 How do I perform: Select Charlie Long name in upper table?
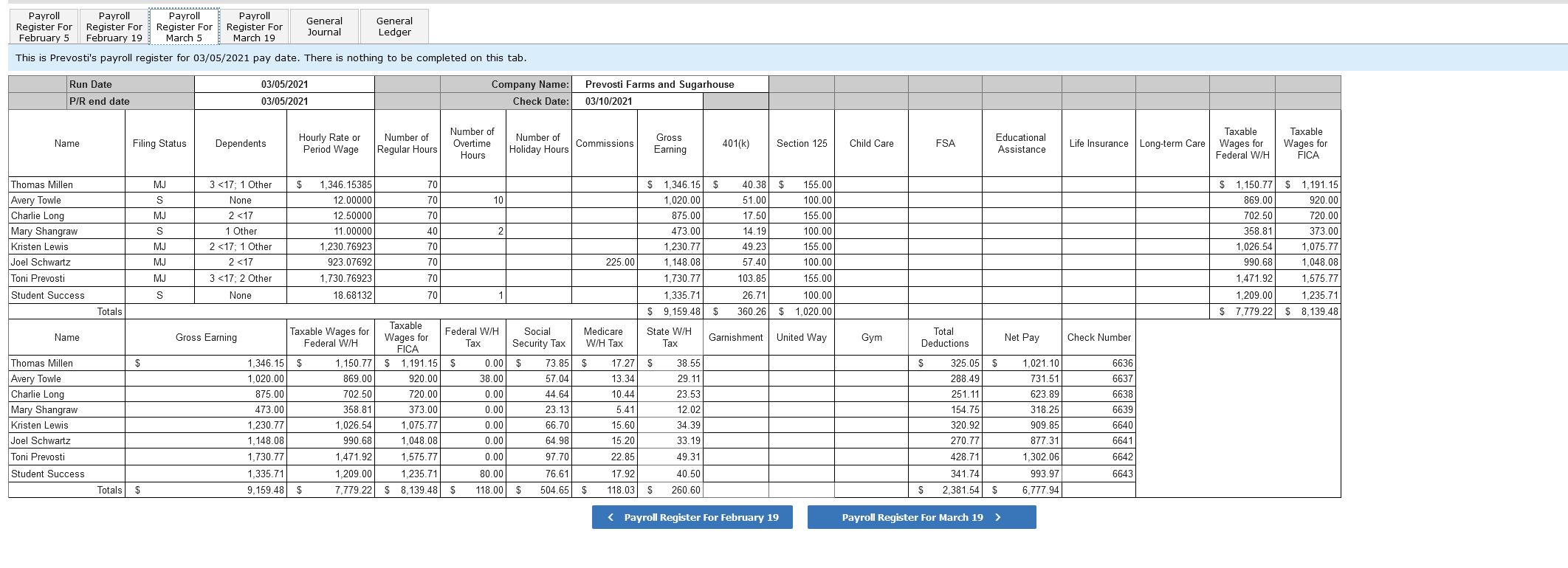[38, 215]
